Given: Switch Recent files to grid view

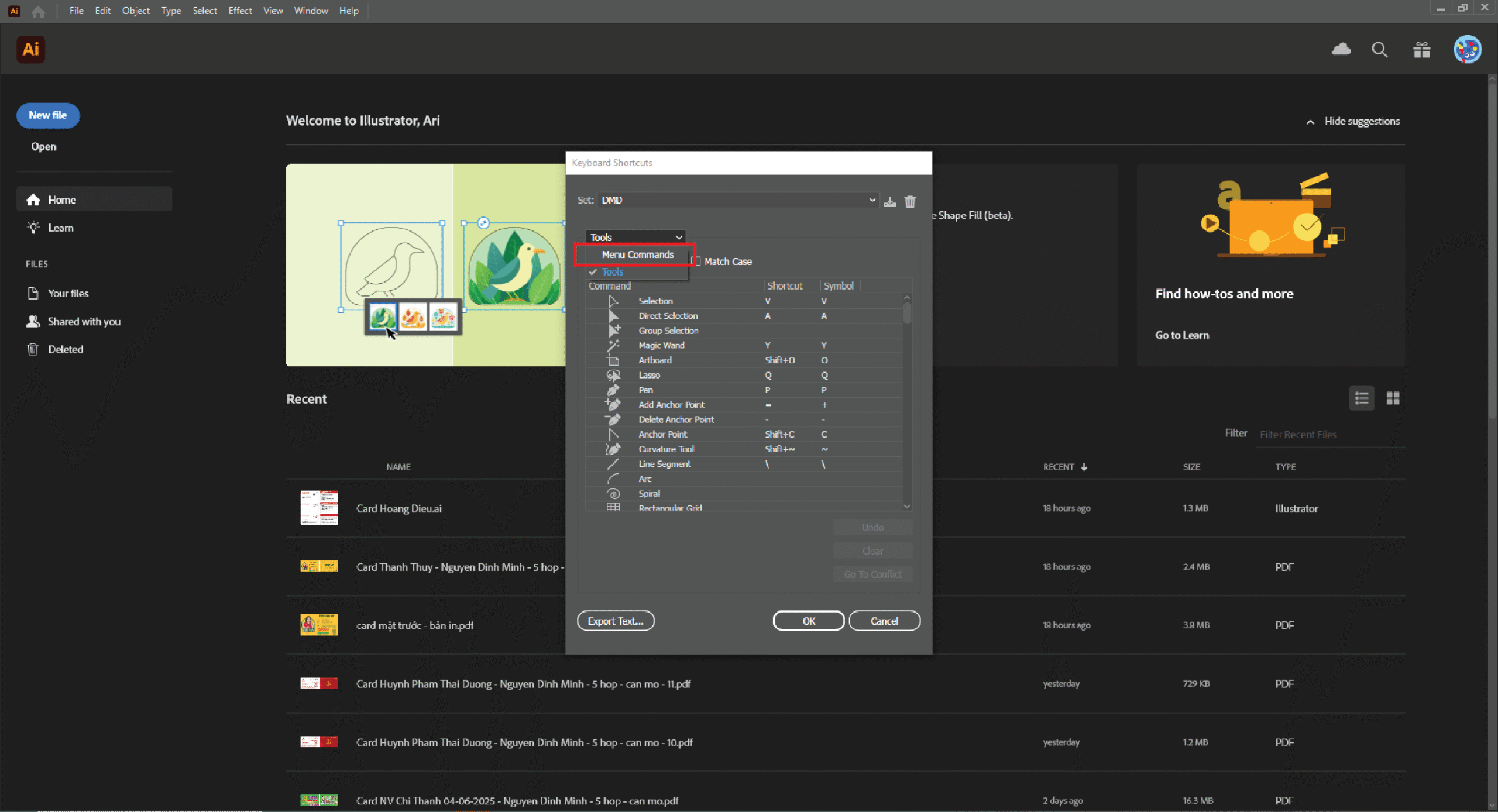Looking at the screenshot, I should 1393,398.
